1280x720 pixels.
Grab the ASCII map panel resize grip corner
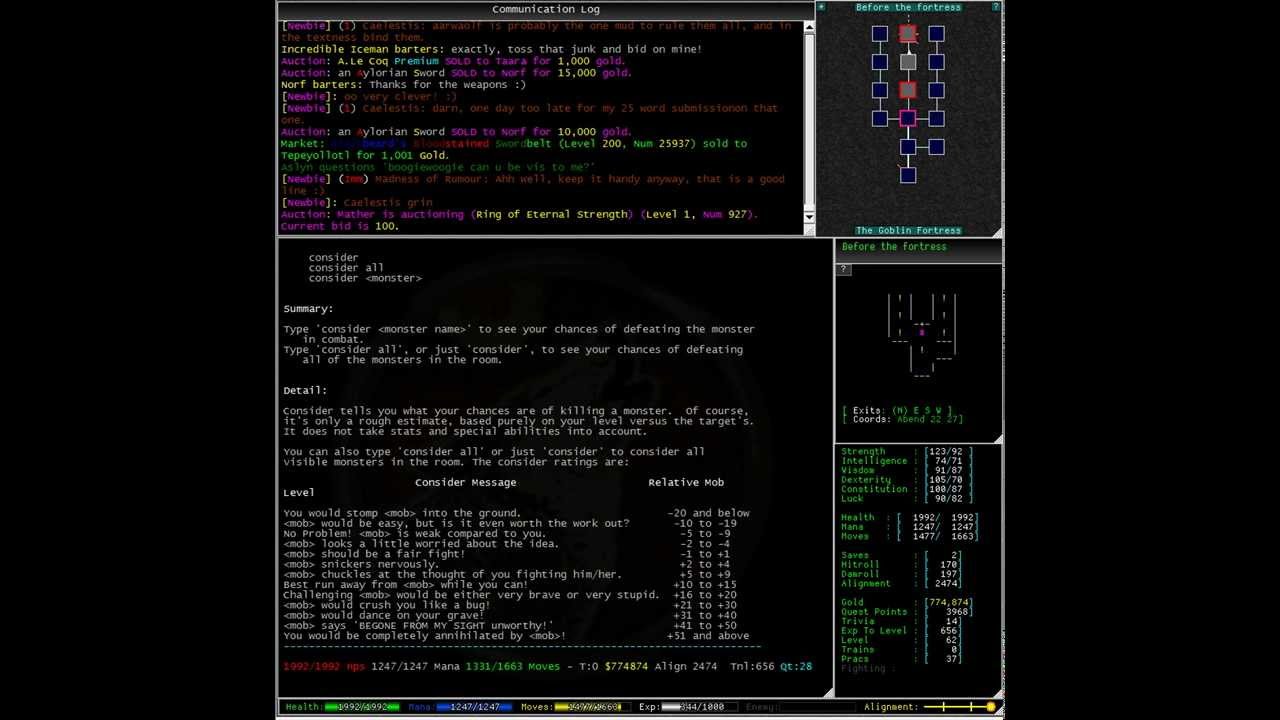[997, 437]
